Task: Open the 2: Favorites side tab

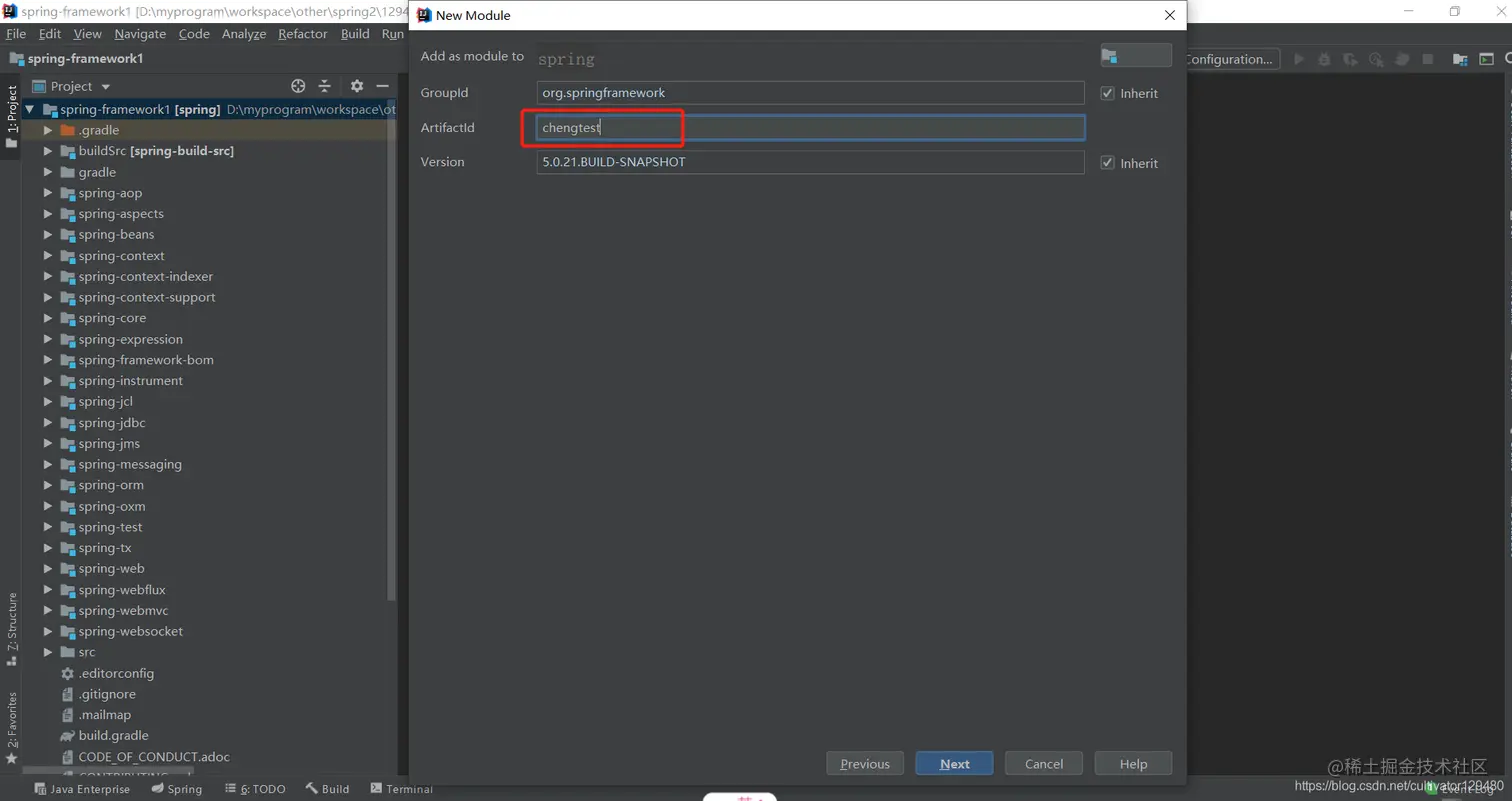Action: pos(12,727)
